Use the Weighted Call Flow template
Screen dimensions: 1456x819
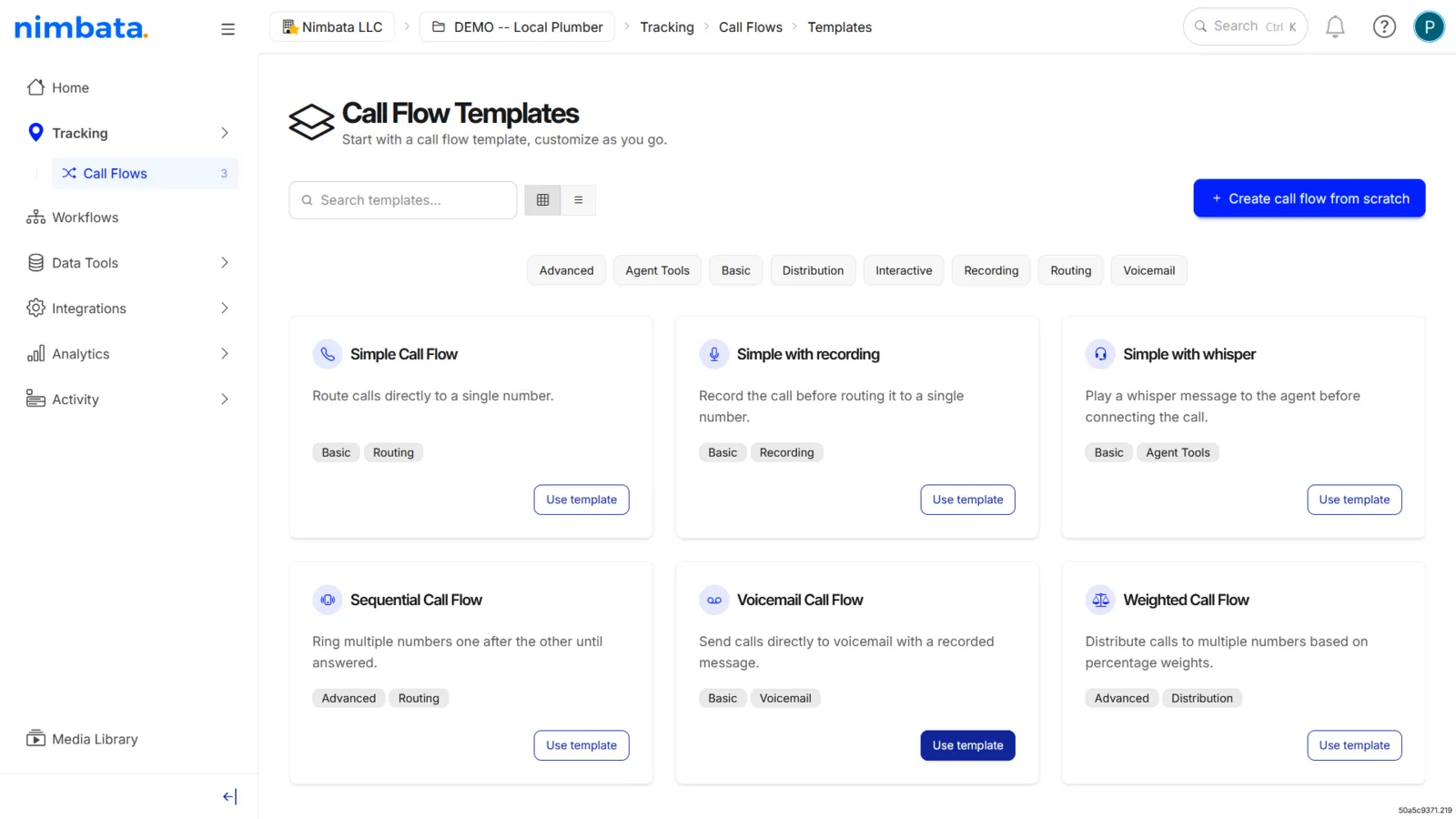(1354, 745)
